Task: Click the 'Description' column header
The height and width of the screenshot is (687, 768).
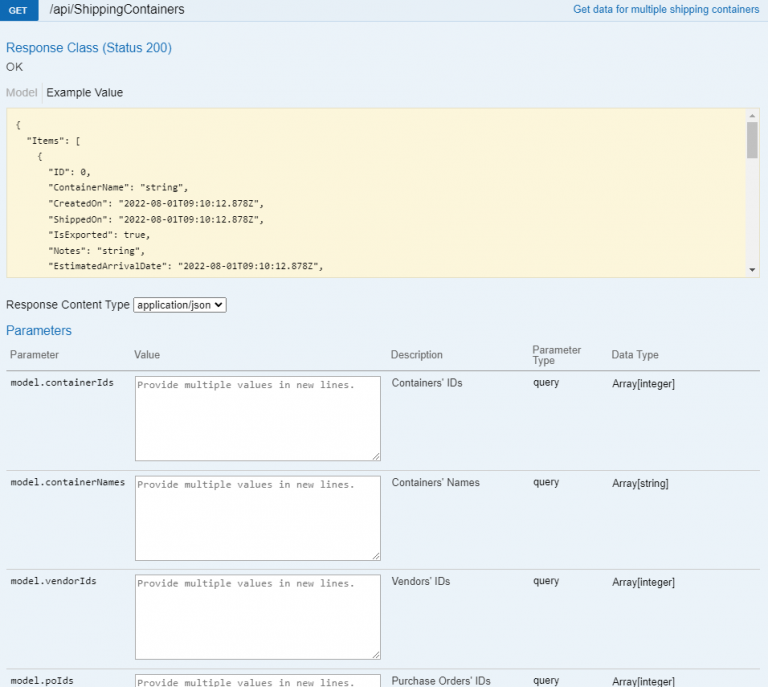Action: (416, 355)
